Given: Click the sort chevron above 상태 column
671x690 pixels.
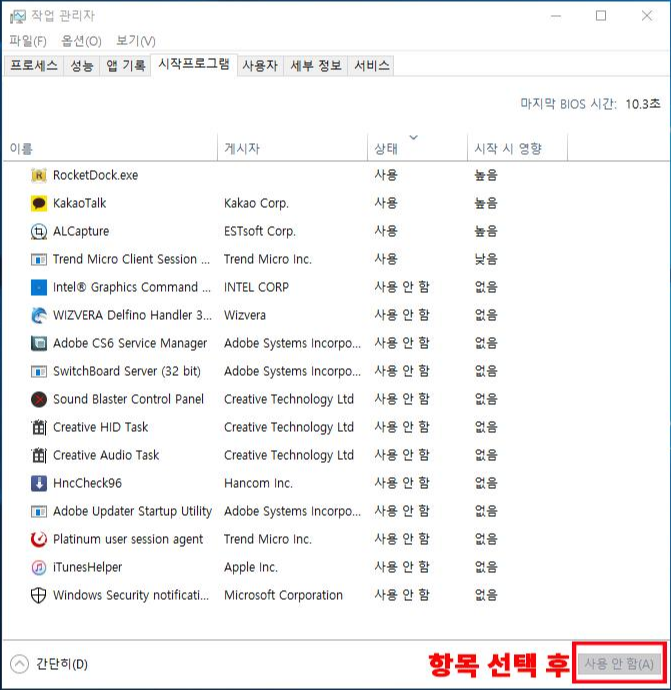Looking at the screenshot, I should click(x=413, y=137).
